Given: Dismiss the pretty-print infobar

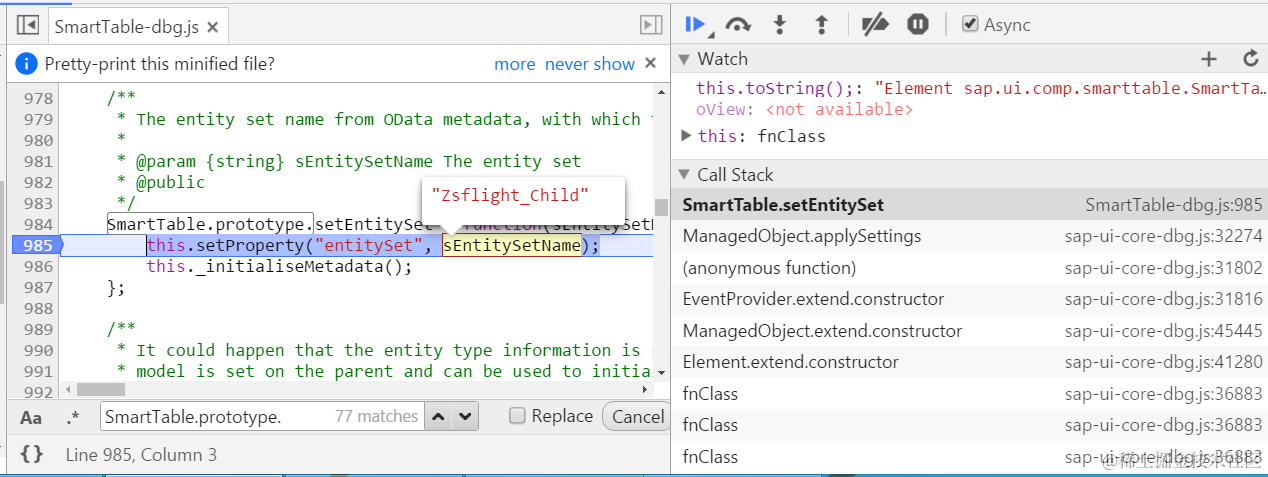Looking at the screenshot, I should [x=650, y=63].
